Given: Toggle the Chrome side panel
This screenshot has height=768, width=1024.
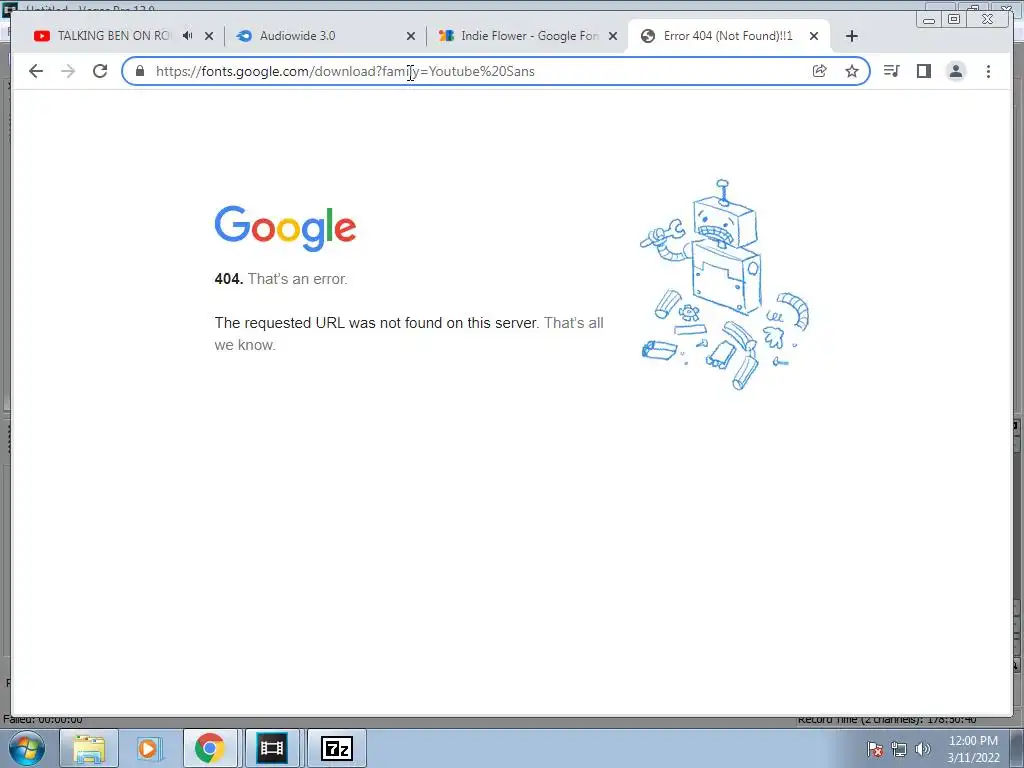Looking at the screenshot, I should (923, 71).
